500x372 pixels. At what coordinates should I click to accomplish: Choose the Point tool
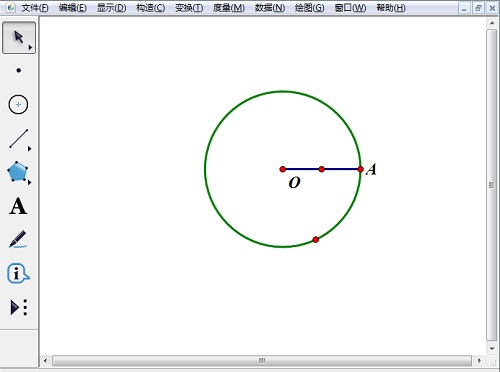pos(19,70)
